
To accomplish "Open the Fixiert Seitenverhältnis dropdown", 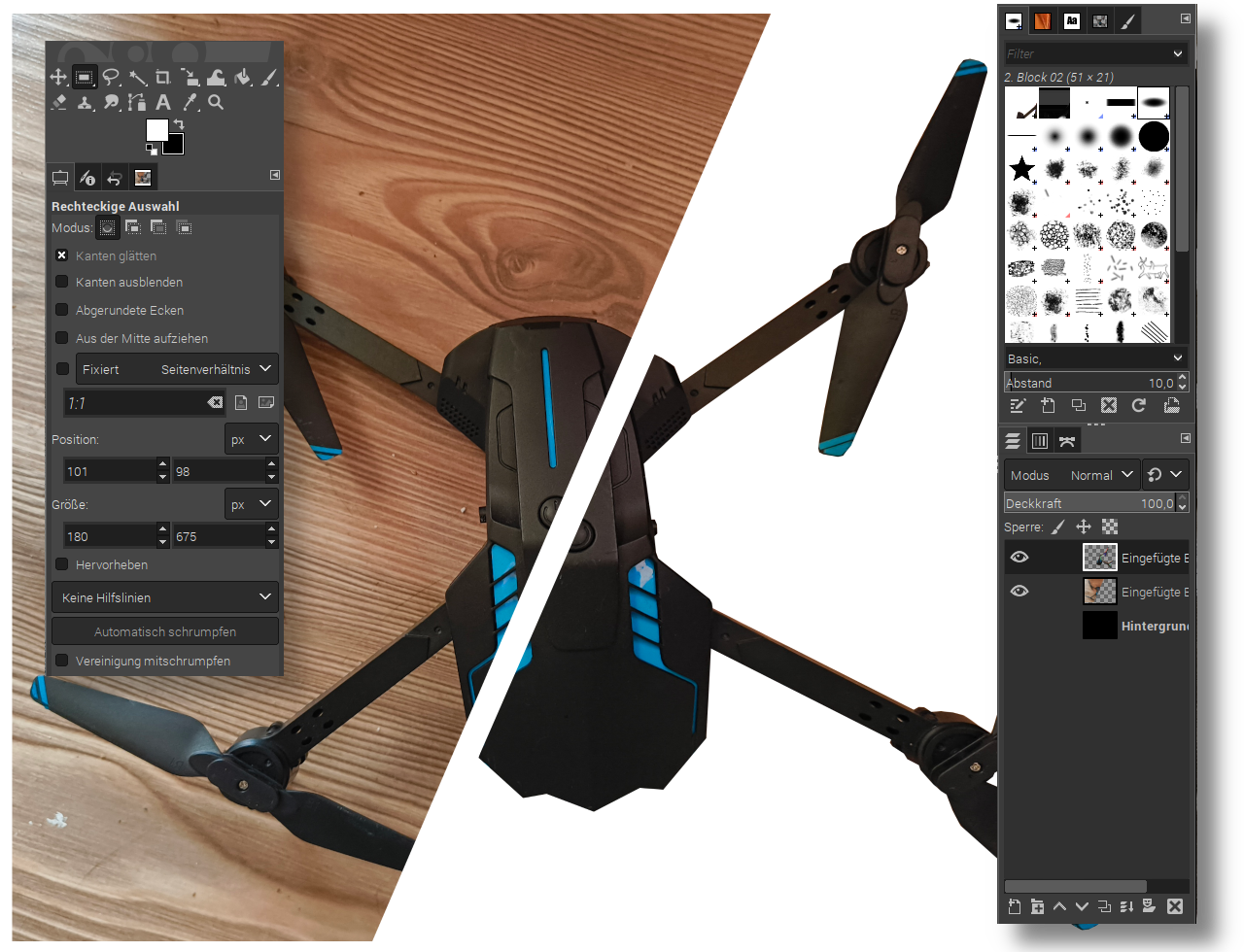I will coord(178,369).
